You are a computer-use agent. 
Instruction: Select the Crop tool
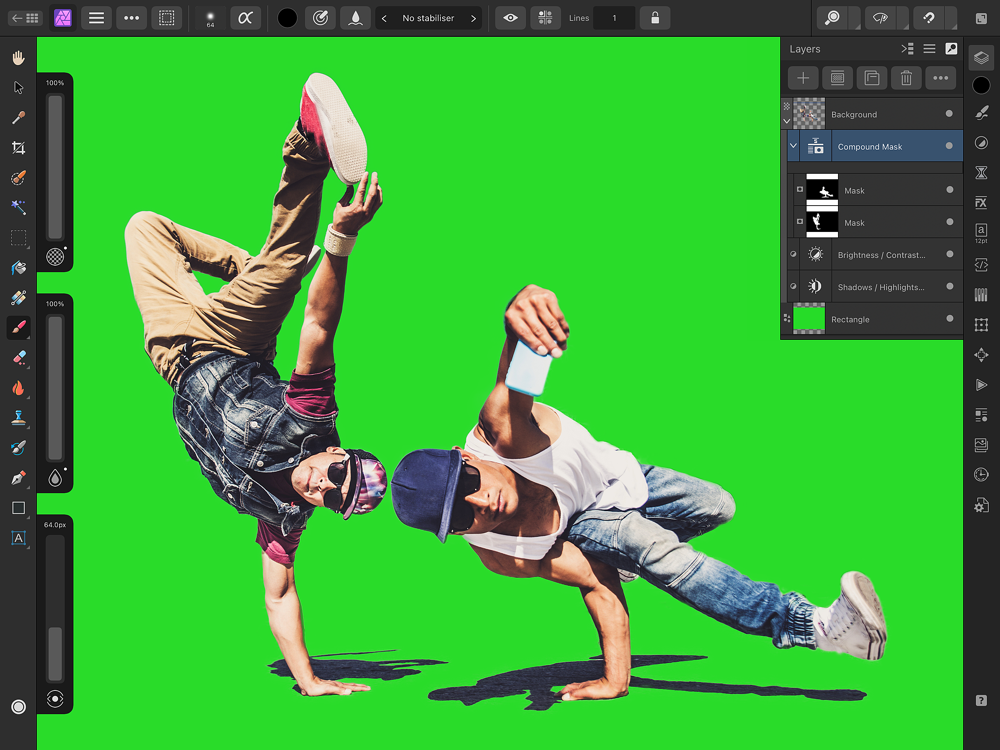[x=18, y=148]
